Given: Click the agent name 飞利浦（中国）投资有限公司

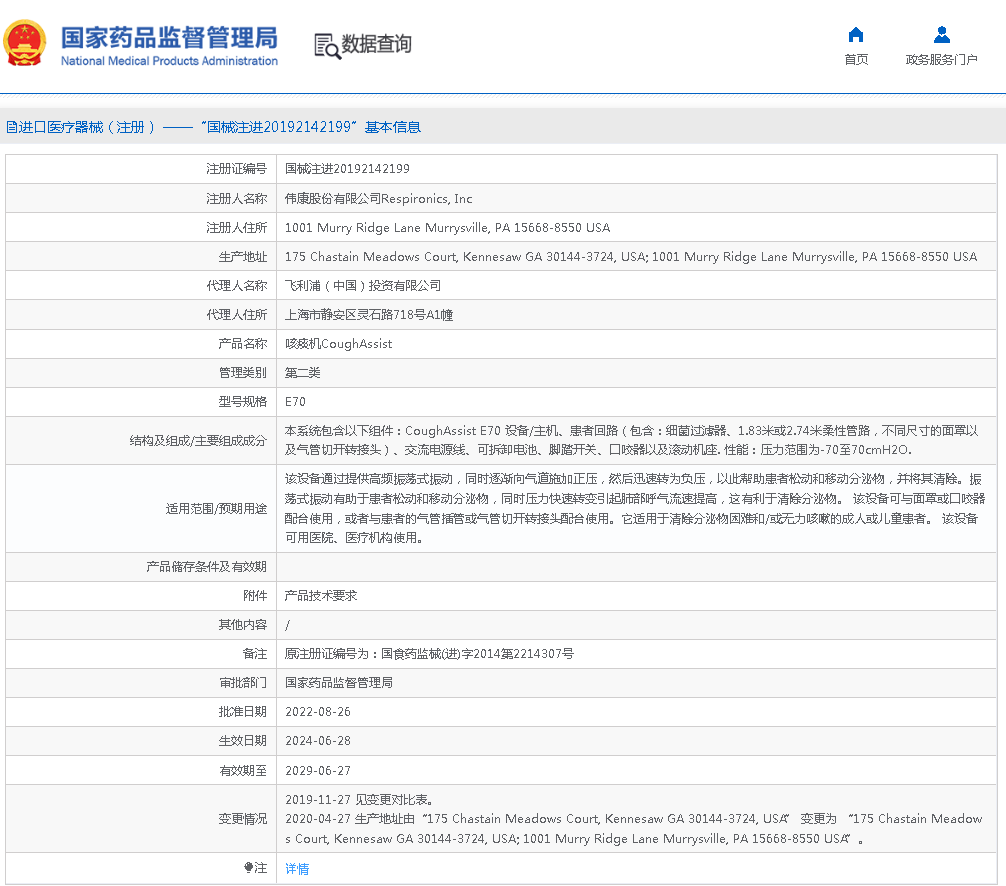Looking at the screenshot, I should (362, 285).
